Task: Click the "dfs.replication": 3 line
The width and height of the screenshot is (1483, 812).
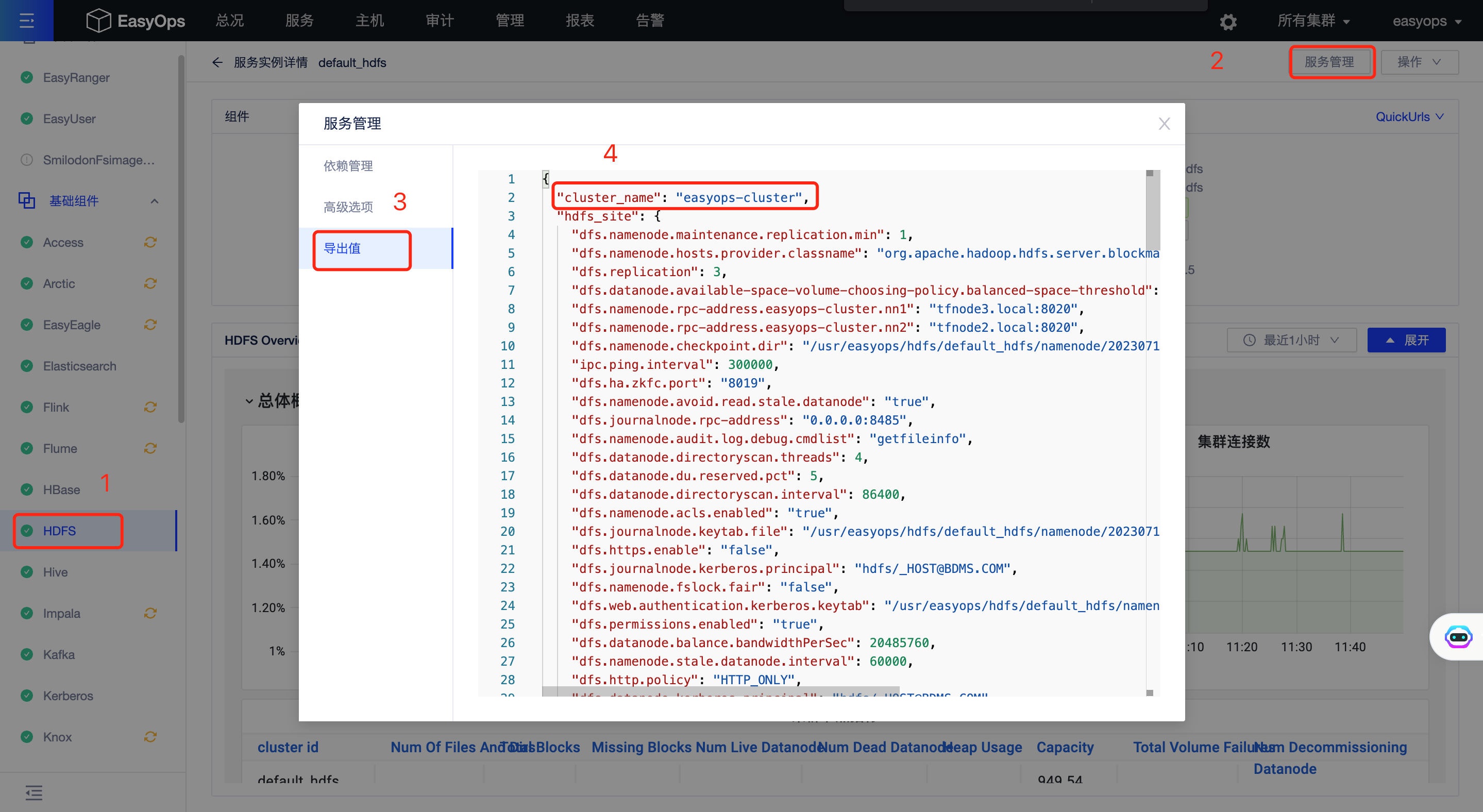Action: (649, 272)
